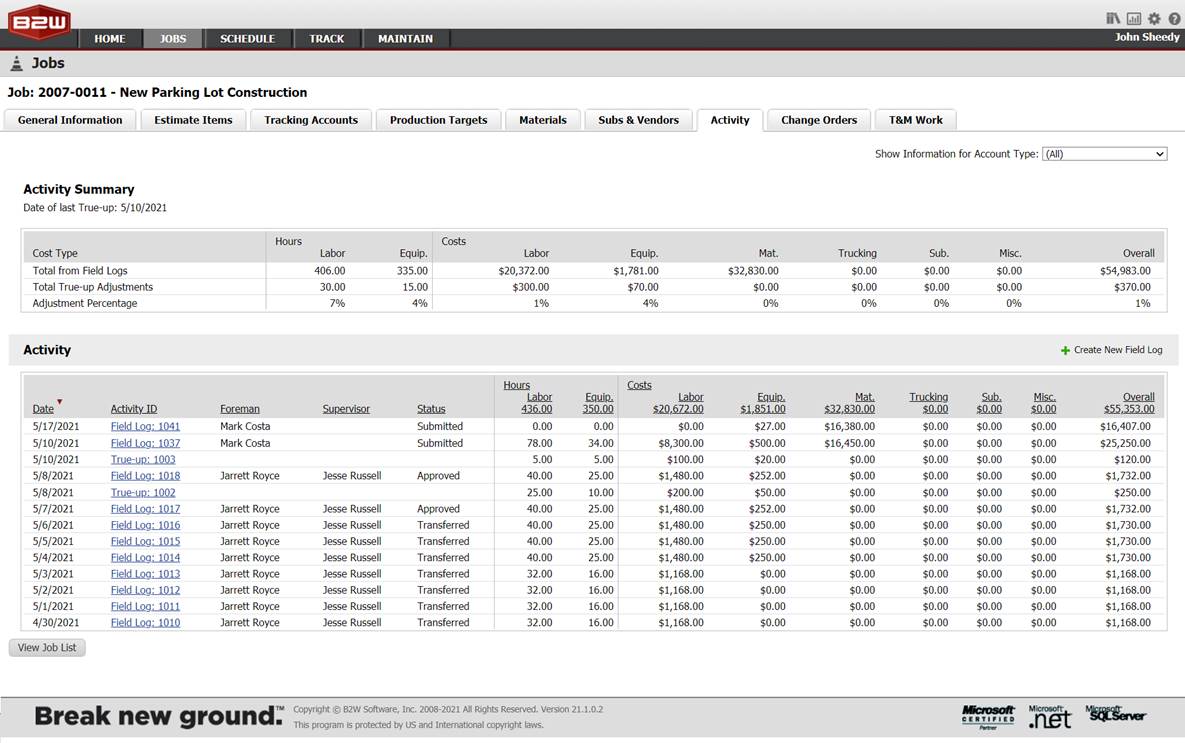Go to the HOME menu
This screenshot has width=1185, height=743.
click(x=110, y=39)
